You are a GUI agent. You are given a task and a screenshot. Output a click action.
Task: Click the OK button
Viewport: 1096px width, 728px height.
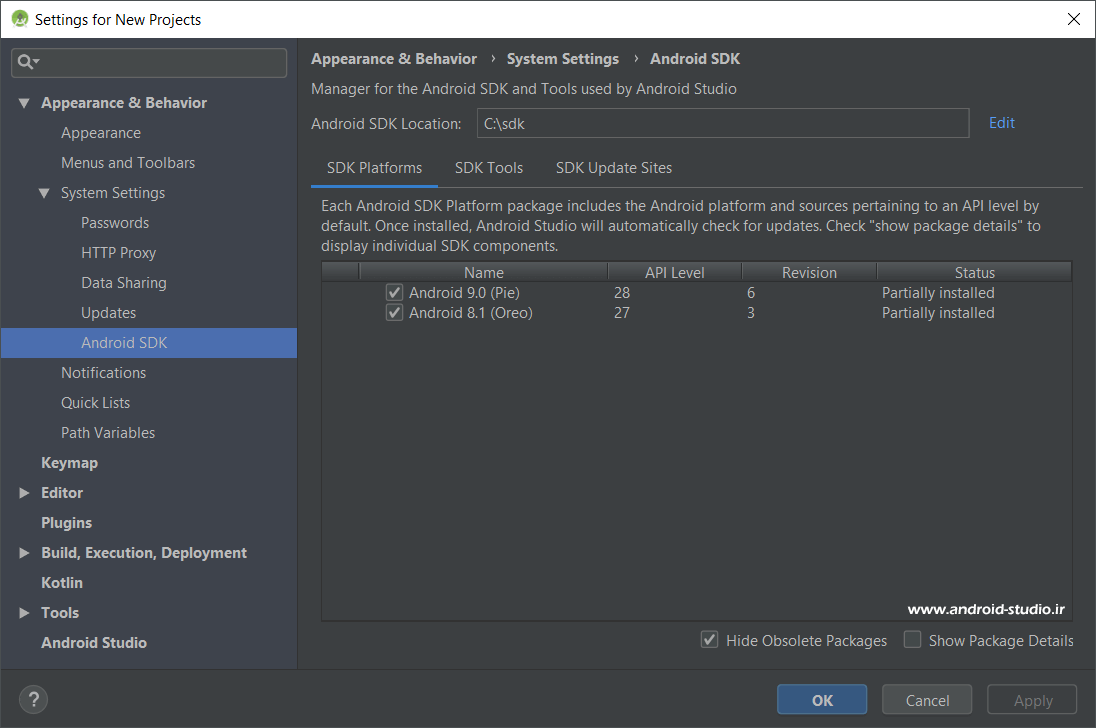(x=822, y=699)
